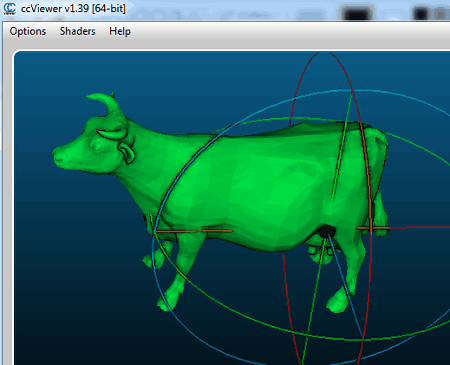The width and height of the screenshot is (450, 365).
Task: Open the Help menu
Action: tap(120, 31)
